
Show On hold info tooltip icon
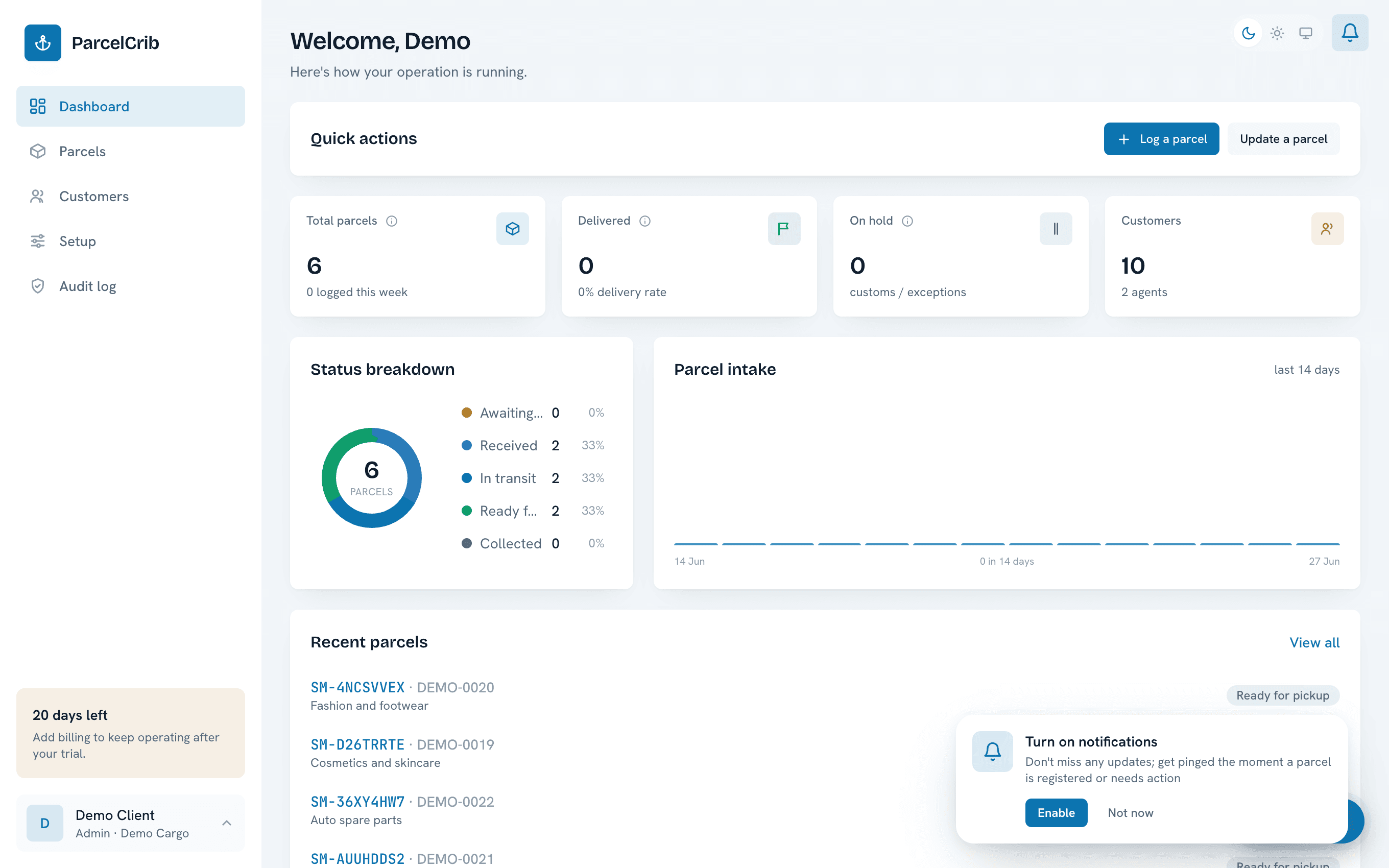tap(907, 221)
